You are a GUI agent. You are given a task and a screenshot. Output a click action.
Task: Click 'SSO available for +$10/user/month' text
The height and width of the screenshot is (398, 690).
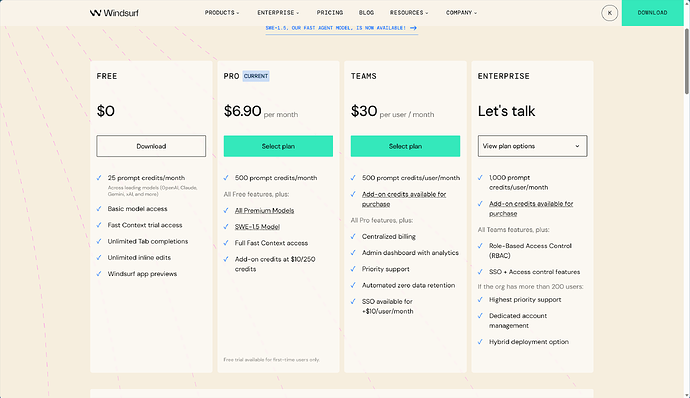click(387, 306)
